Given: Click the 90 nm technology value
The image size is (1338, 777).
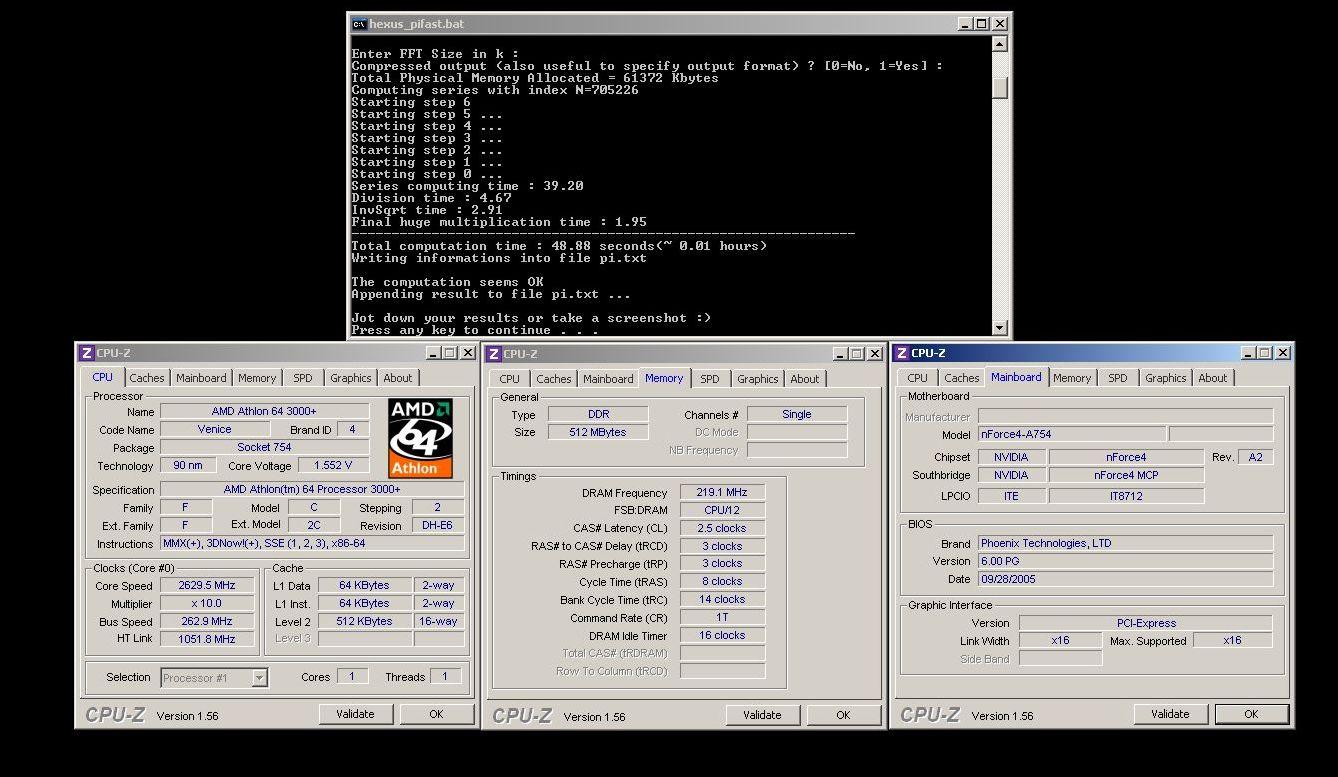Looking at the screenshot, I should click(187, 465).
